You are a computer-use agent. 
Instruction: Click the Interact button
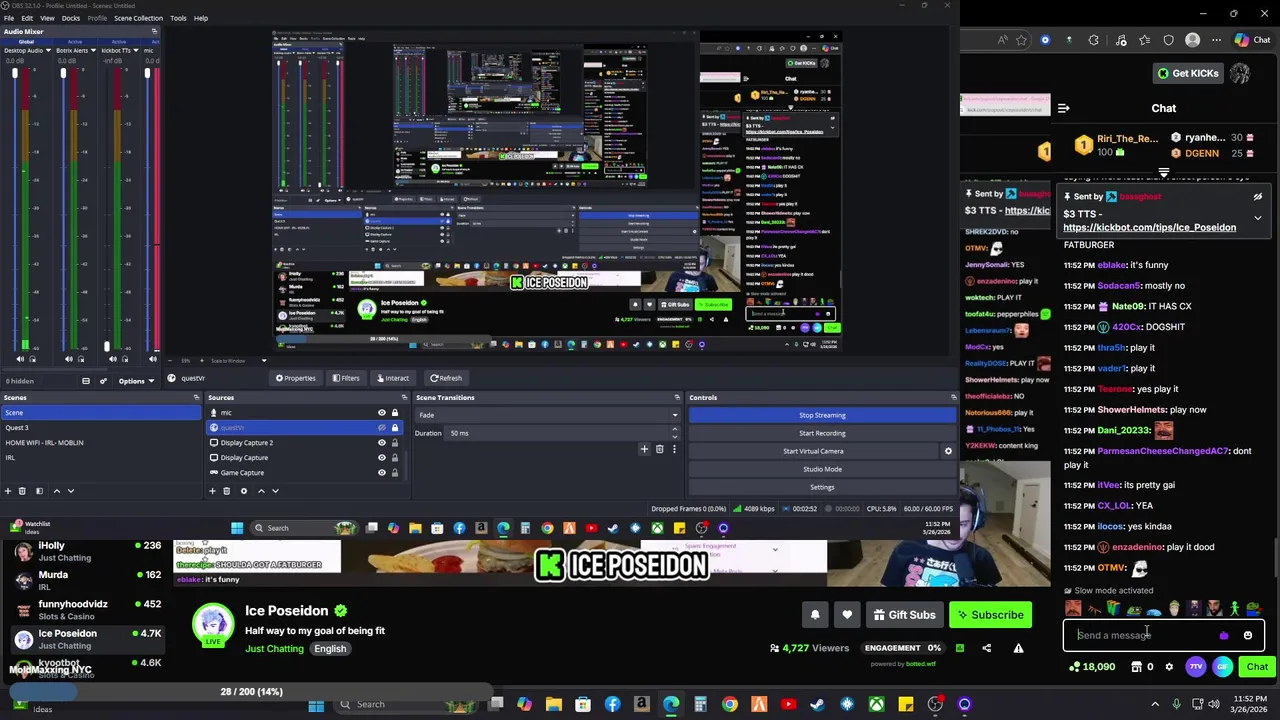click(x=391, y=378)
